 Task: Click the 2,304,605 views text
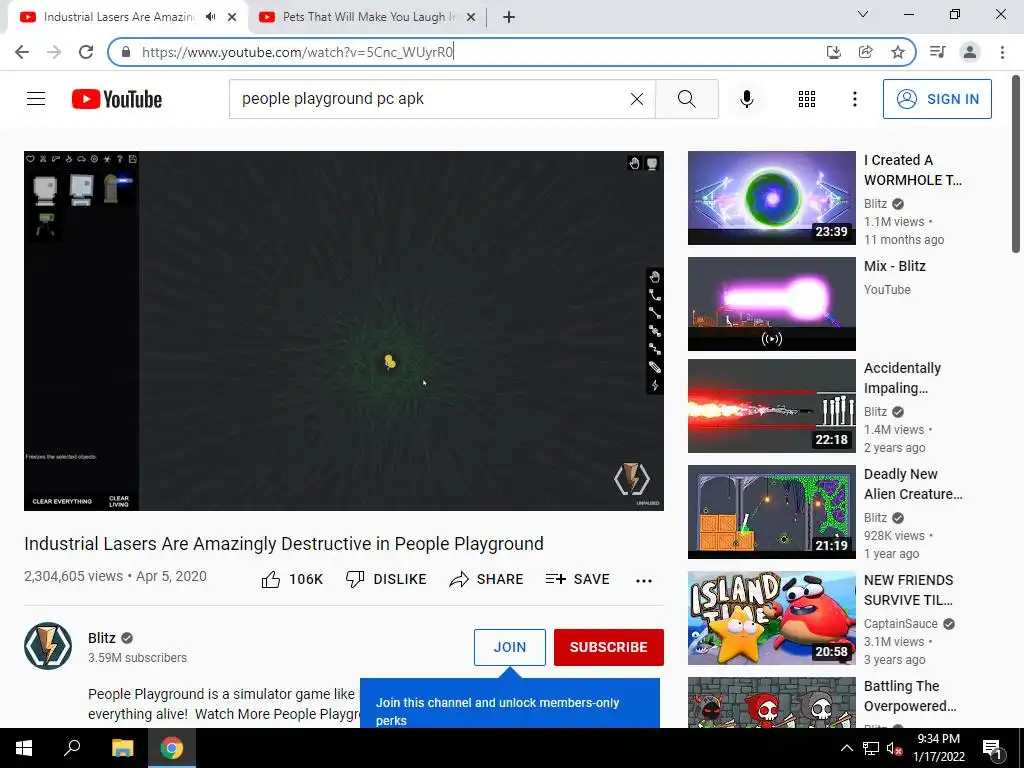(73, 576)
